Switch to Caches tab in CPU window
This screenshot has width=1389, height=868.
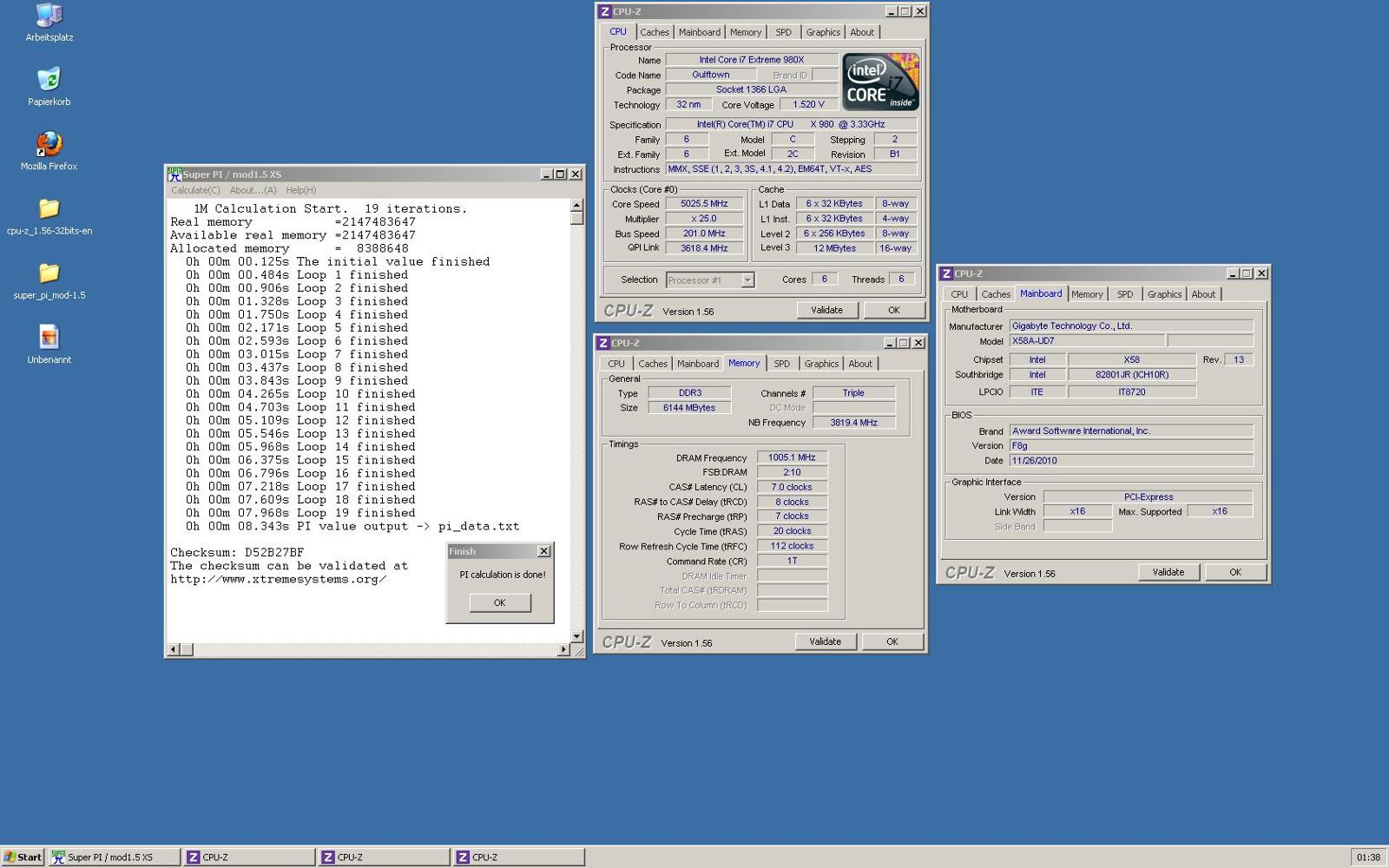click(x=655, y=32)
